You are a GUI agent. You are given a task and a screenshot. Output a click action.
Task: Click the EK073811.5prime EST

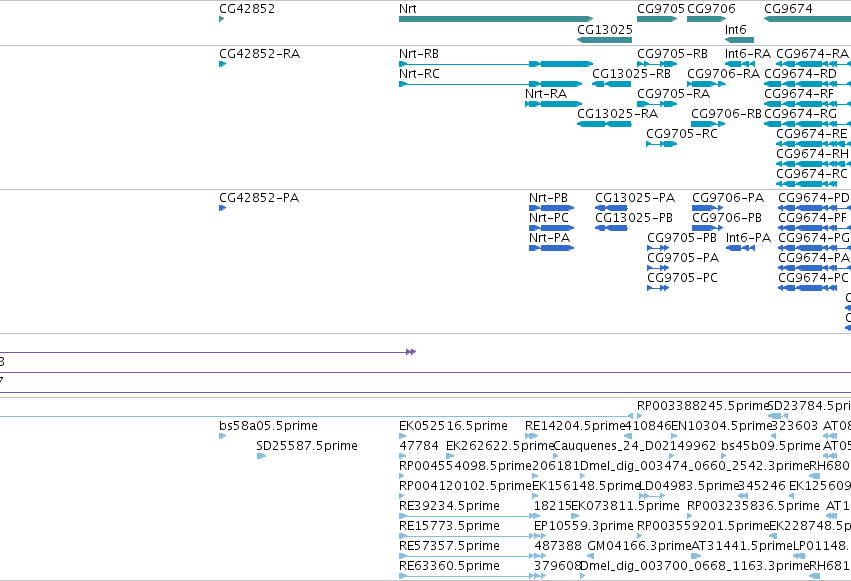pos(575,516)
